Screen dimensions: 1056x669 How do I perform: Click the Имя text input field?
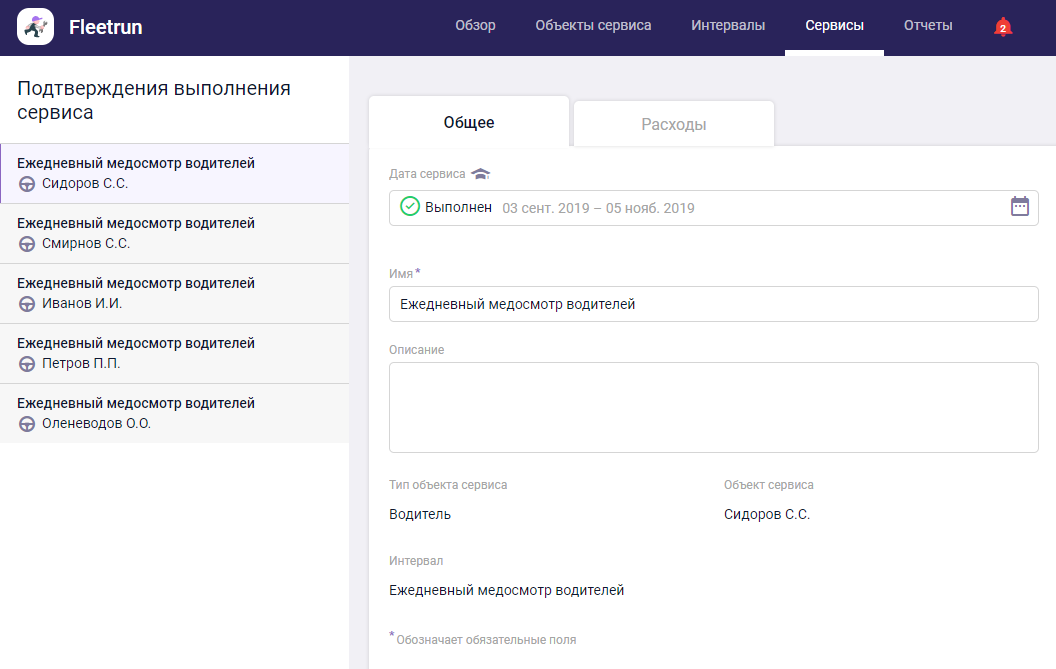pos(713,304)
